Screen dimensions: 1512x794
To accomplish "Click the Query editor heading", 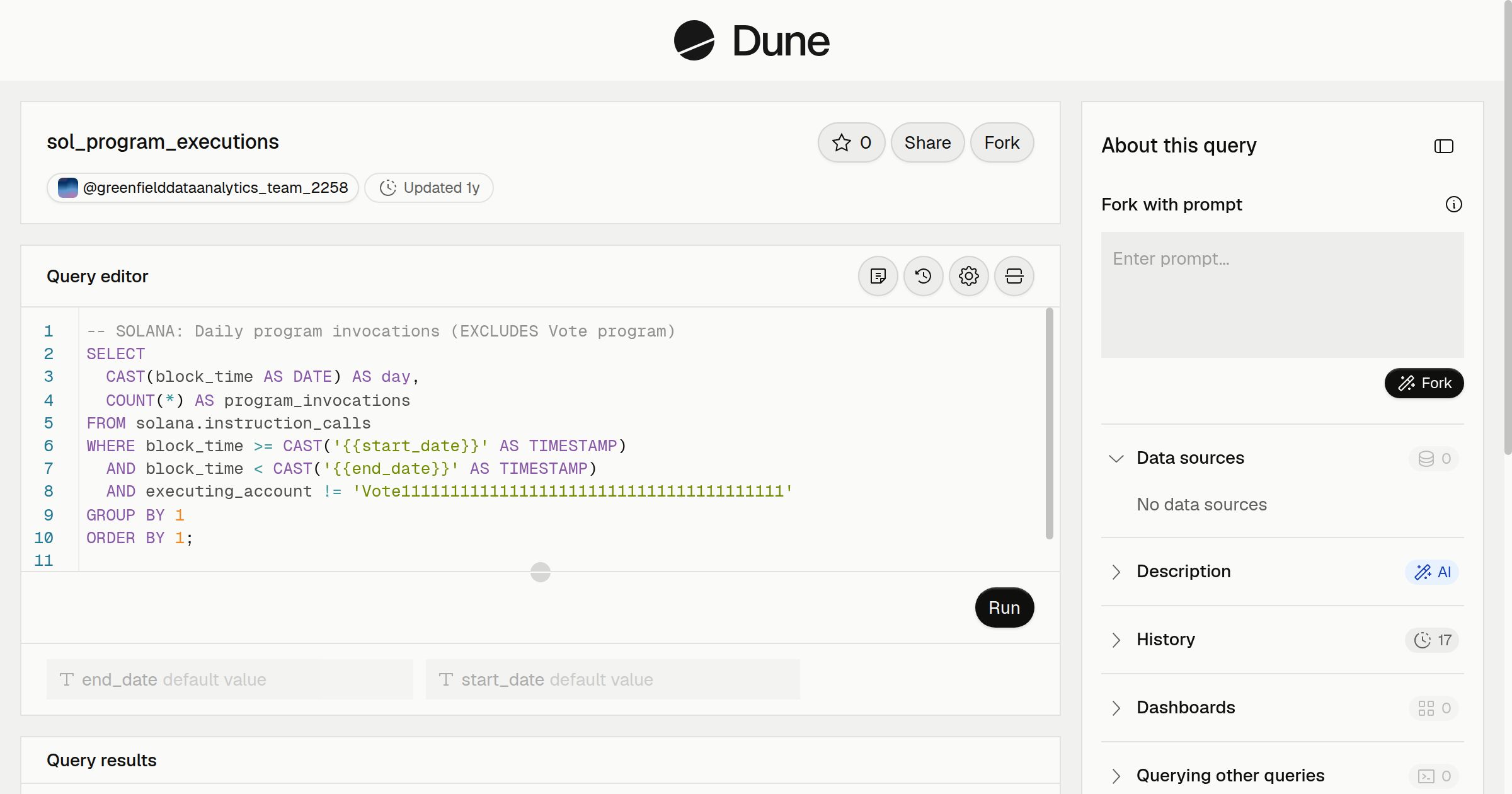I will click(x=97, y=277).
